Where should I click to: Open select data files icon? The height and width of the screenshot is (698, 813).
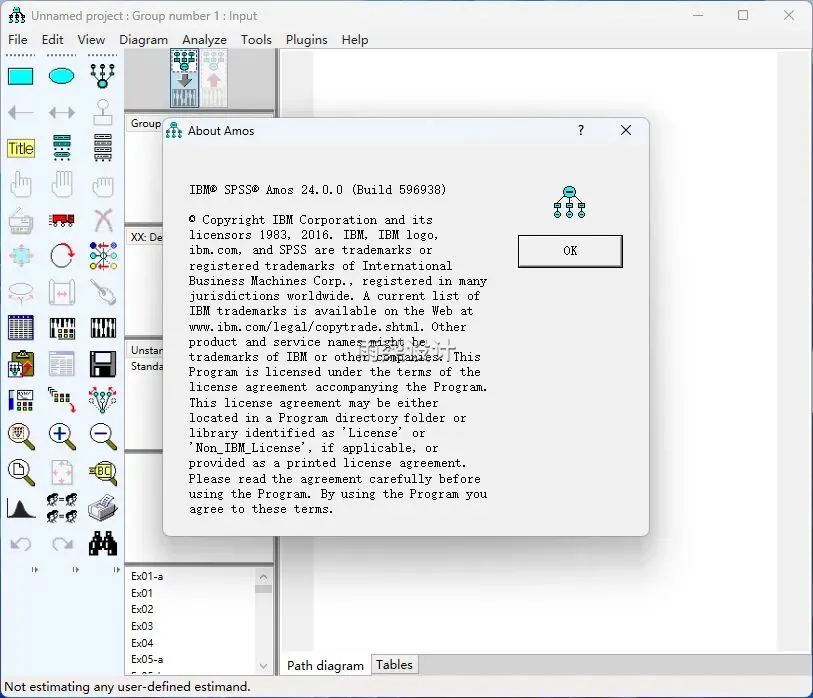coord(21,327)
